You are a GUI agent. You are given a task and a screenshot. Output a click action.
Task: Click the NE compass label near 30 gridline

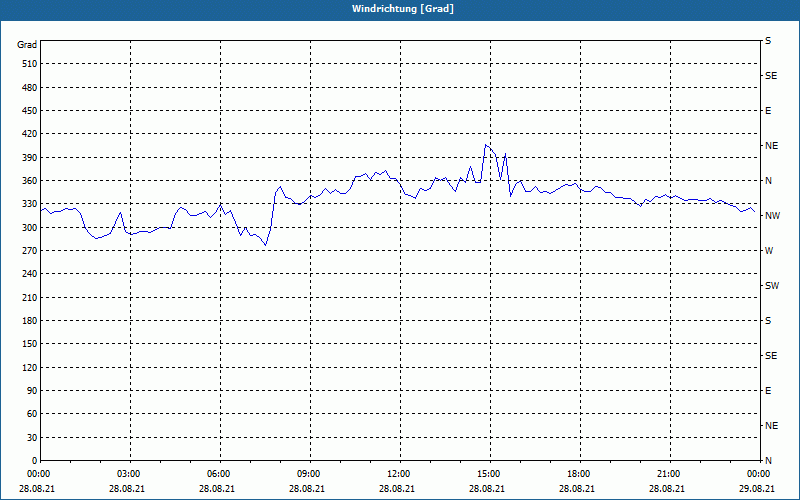coord(771,426)
